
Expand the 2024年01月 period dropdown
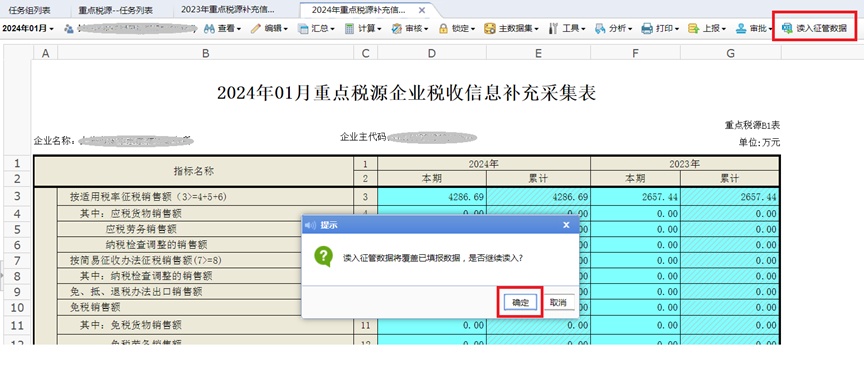coord(28,28)
